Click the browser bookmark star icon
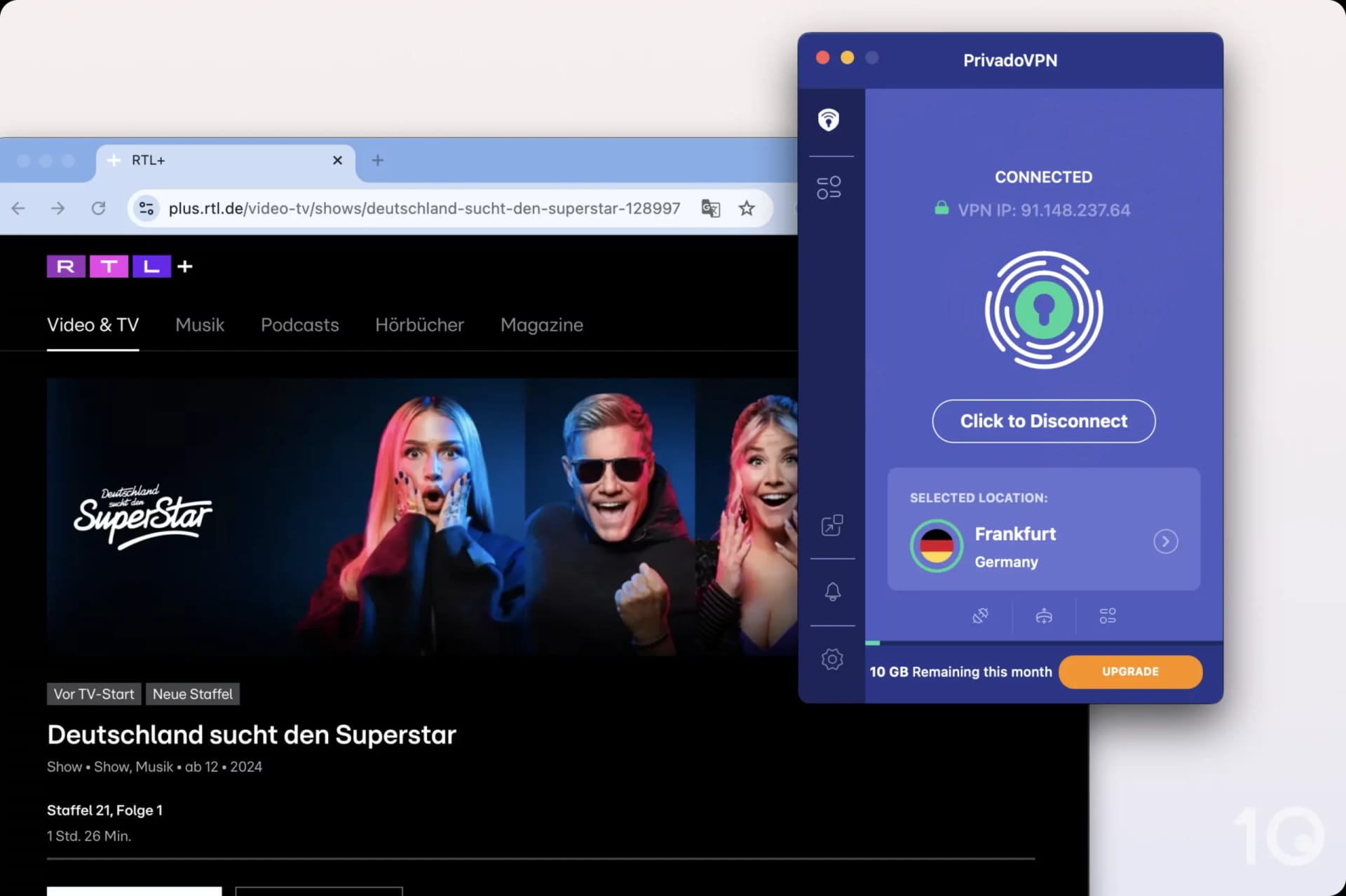1346x896 pixels. [x=746, y=208]
